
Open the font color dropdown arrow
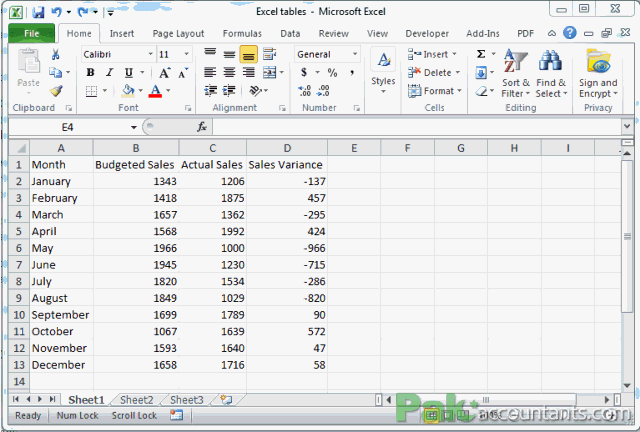(x=168, y=91)
